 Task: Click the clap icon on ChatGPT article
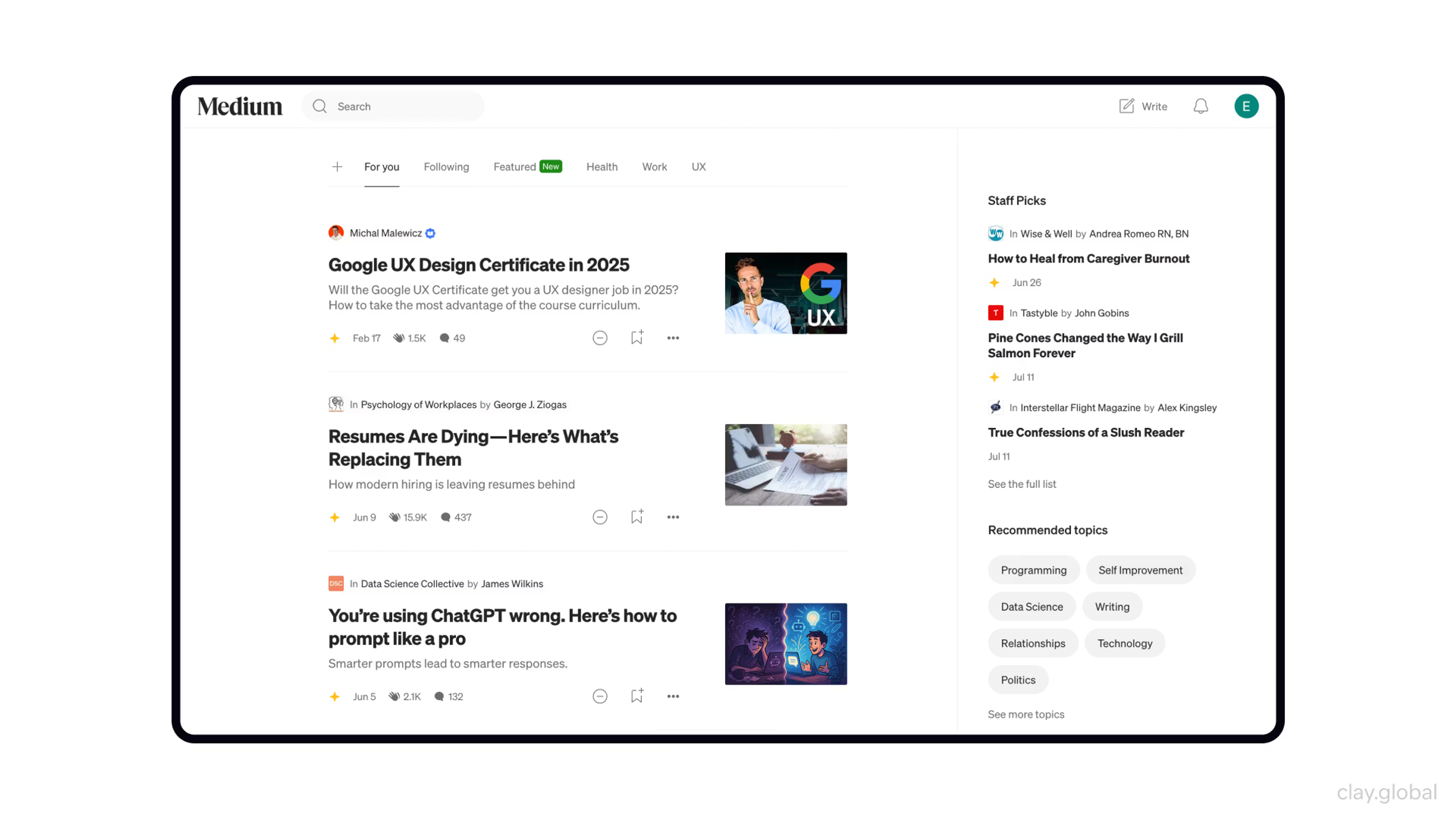pos(394,697)
